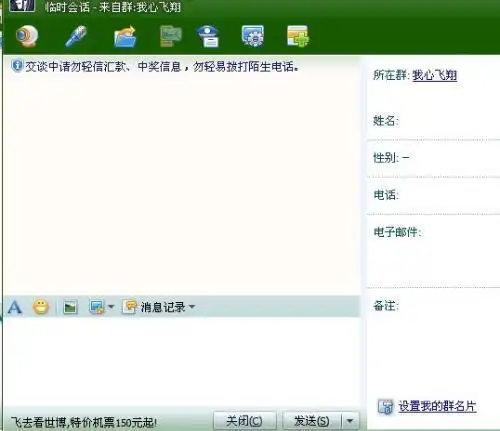Open the 消息记录 message history
This screenshot has height=431, width=500.
pos(154,307)
